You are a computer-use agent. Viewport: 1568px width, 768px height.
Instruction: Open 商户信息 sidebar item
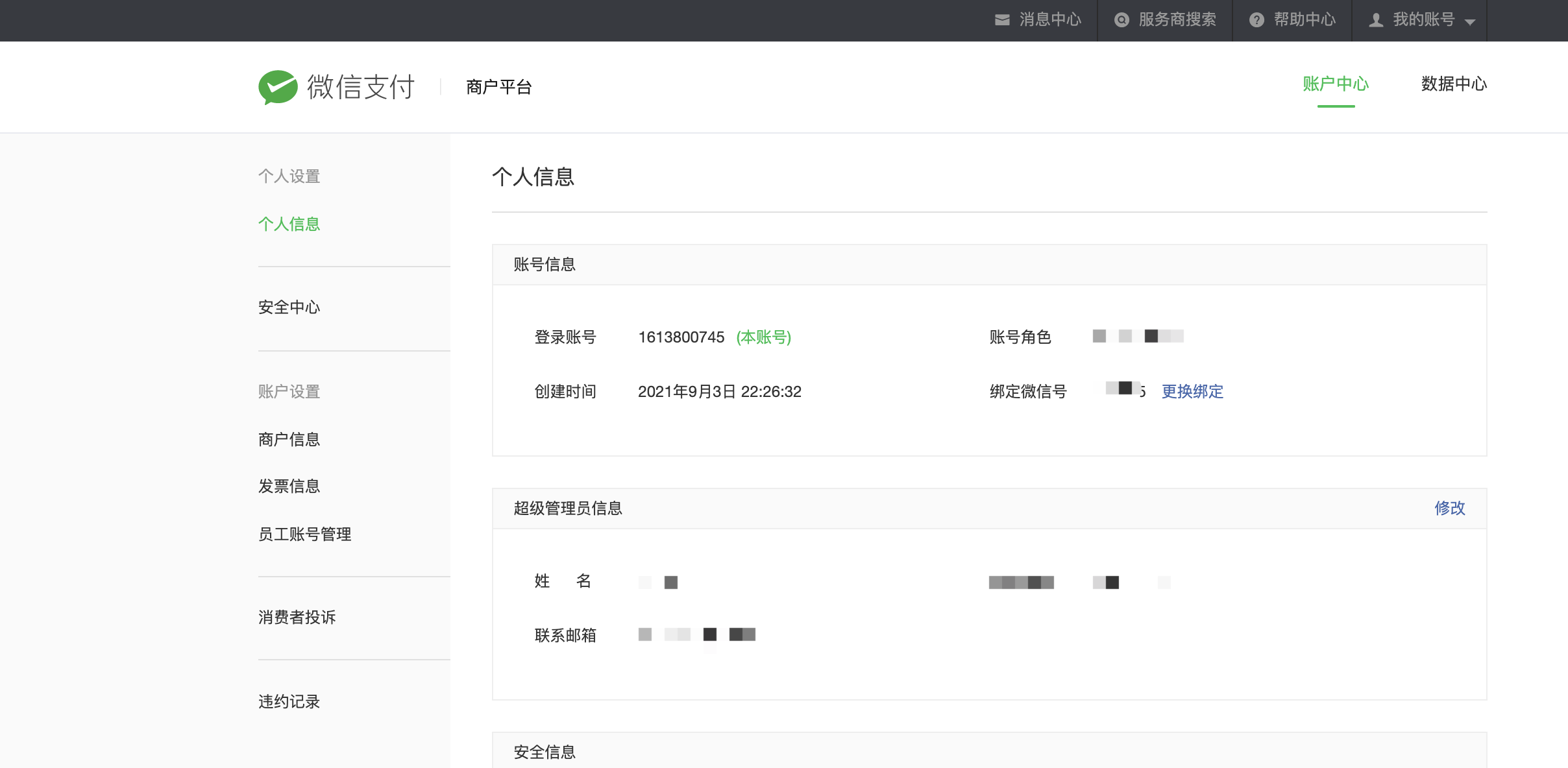coord(289,439)
